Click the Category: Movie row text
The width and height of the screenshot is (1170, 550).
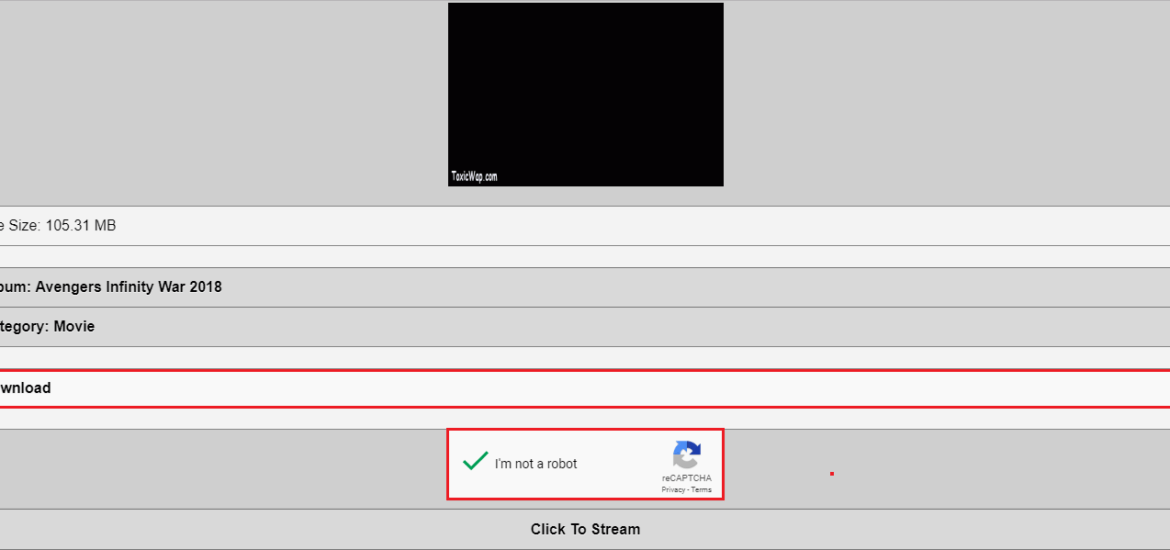(47, 326)
